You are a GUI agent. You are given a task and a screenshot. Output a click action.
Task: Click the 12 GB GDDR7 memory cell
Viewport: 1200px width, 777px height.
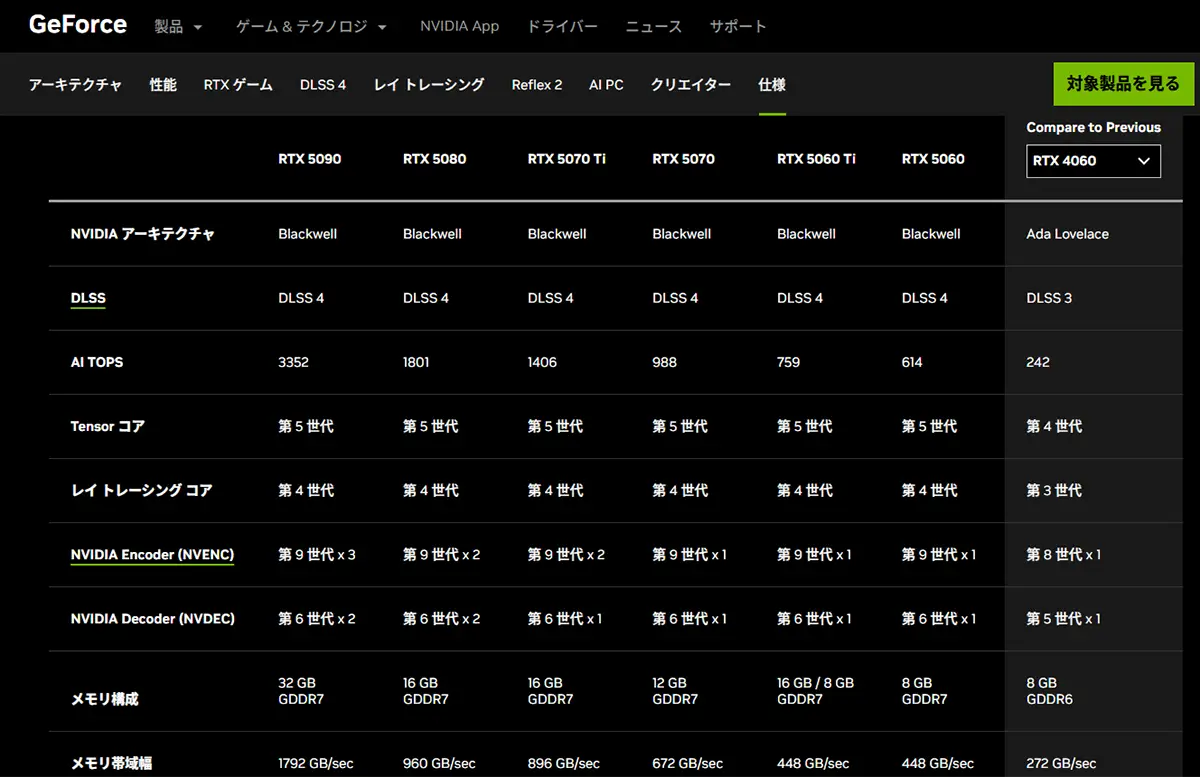click(676, 691)
